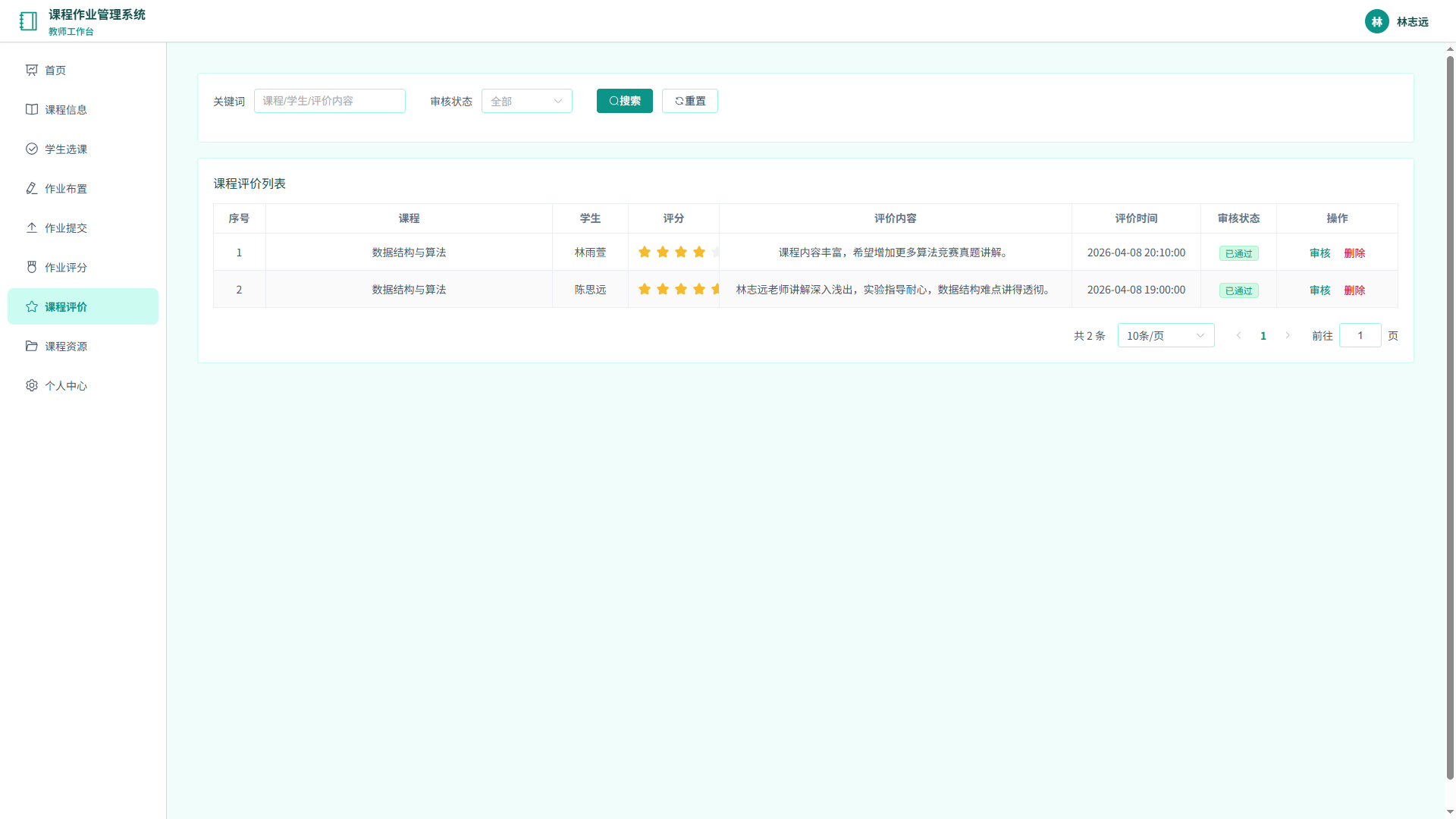The image size is (1456, 819).
Task: Click the 首页 presentation icon in sidebar
Action: point(32,70)
